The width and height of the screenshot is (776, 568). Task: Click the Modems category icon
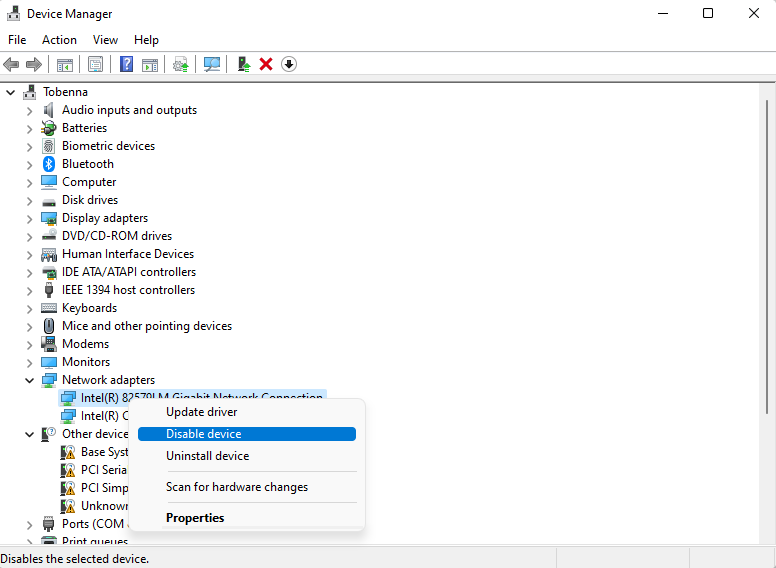coord(48,344)
